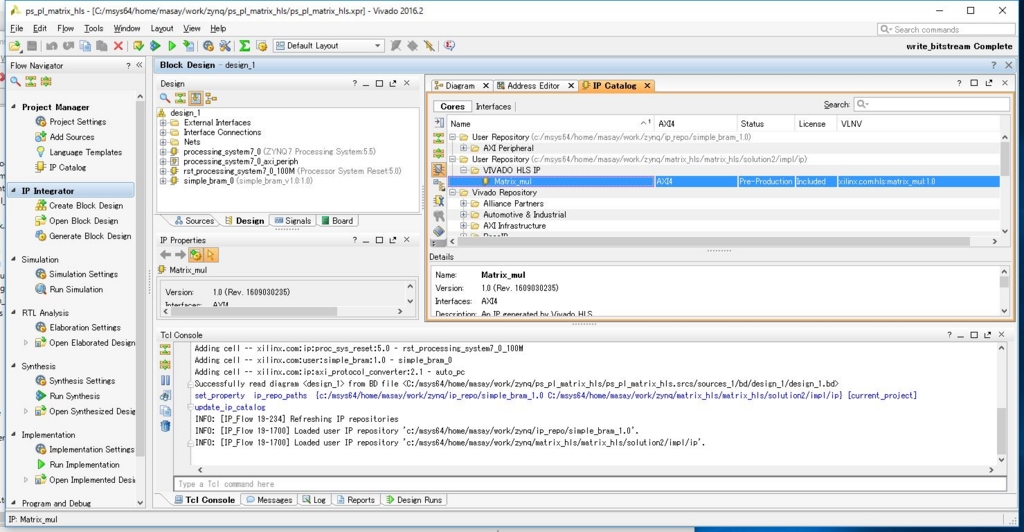Click the find icon in Tcl Console sidebar
1024x532 pixels.
165,395
